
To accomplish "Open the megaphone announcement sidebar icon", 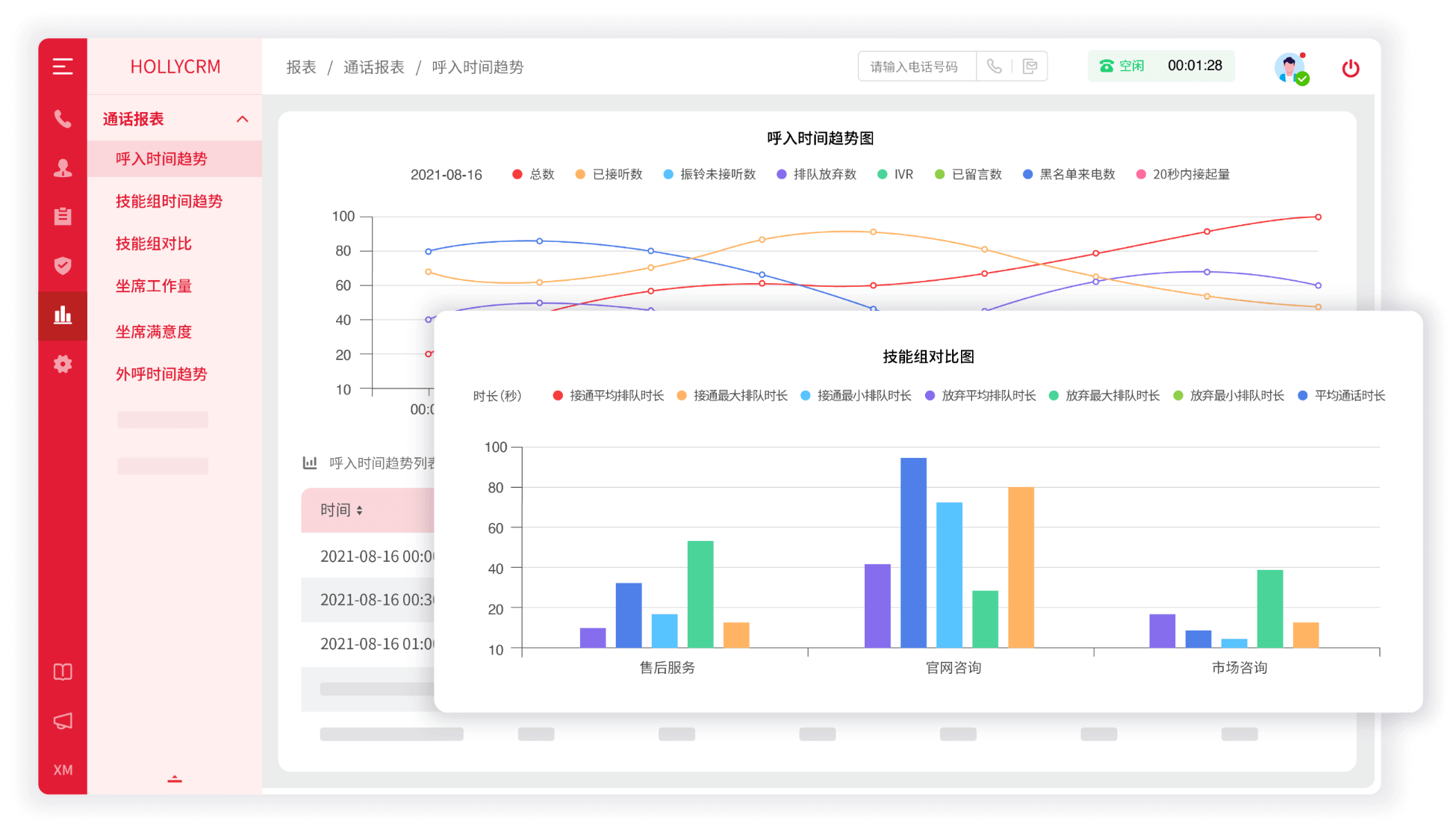I will coord(63,721).
